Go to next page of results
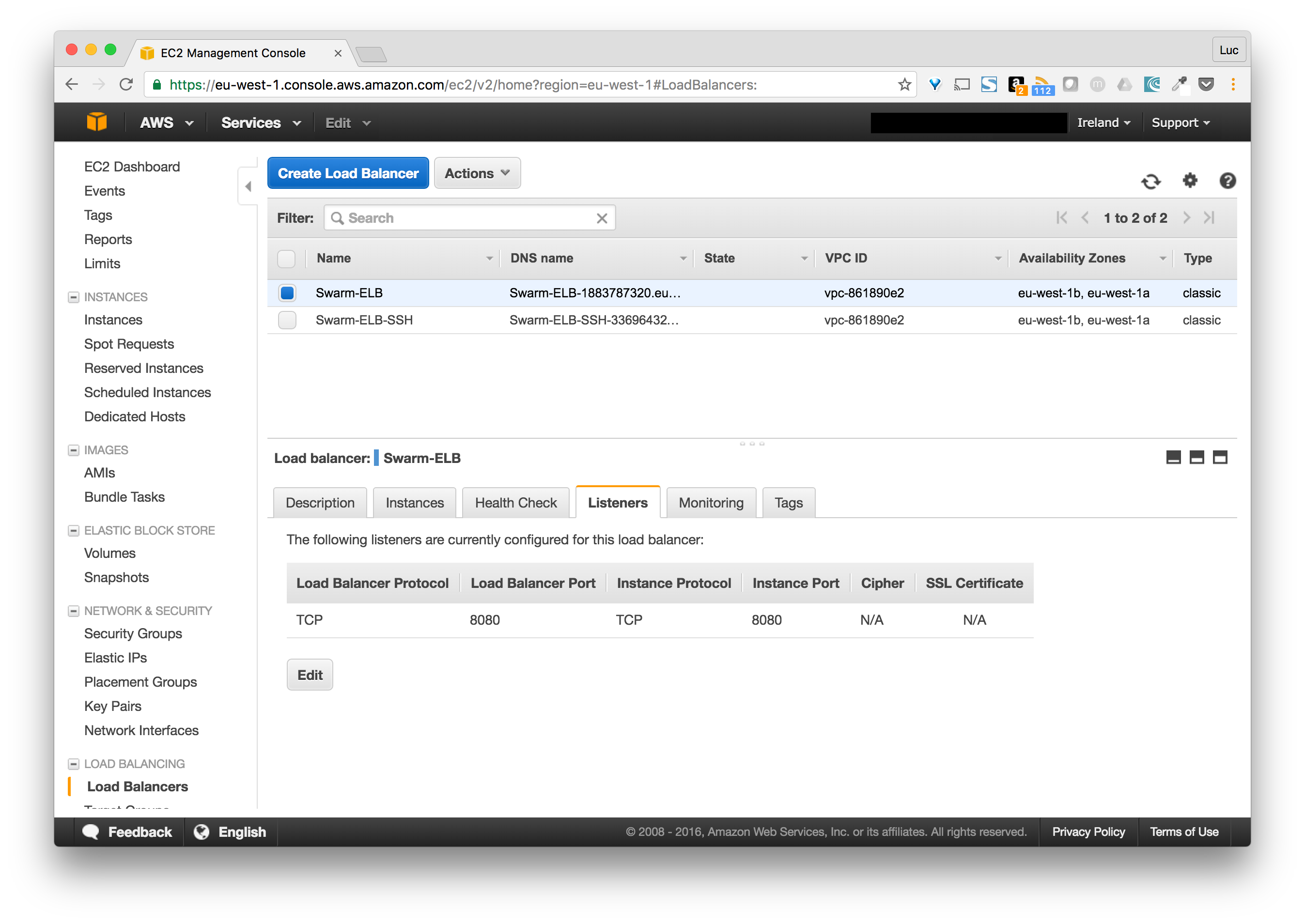Screen dimensions: 1305x924 click(1186, 217)
